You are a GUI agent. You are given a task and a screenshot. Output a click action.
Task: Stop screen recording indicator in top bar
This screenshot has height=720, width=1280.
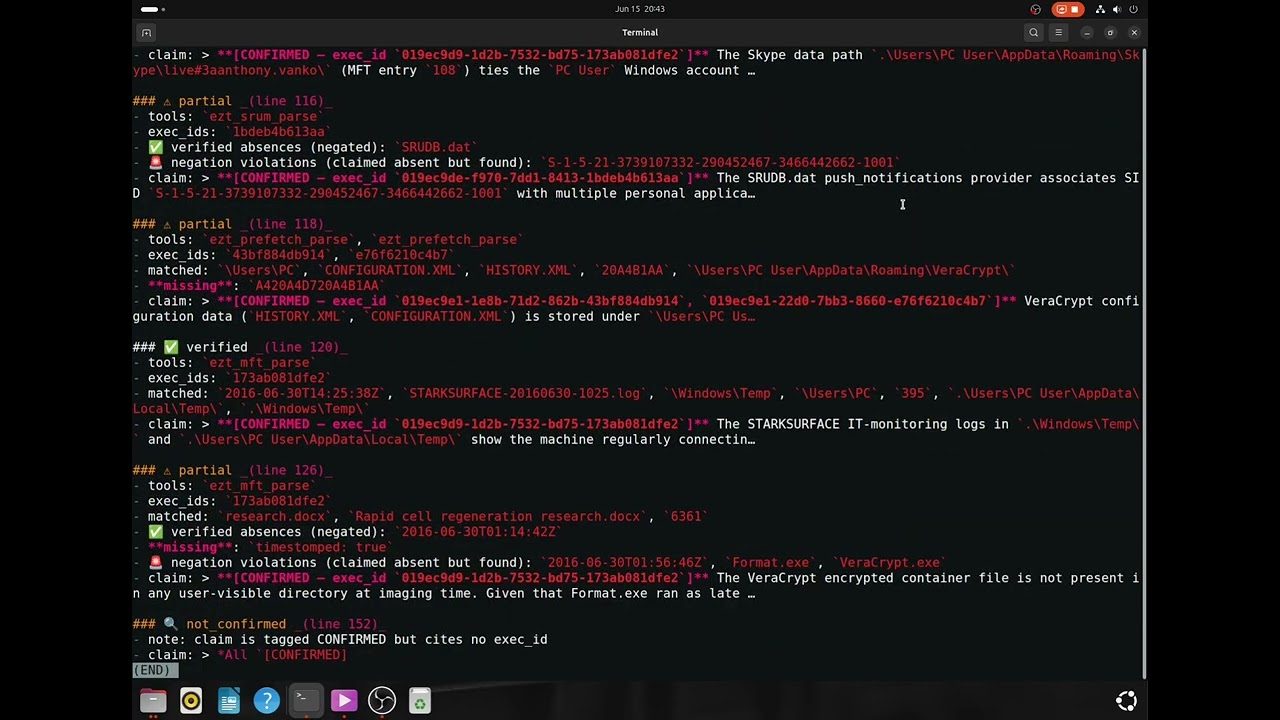pyautogui.click(x=1068, y=9)
